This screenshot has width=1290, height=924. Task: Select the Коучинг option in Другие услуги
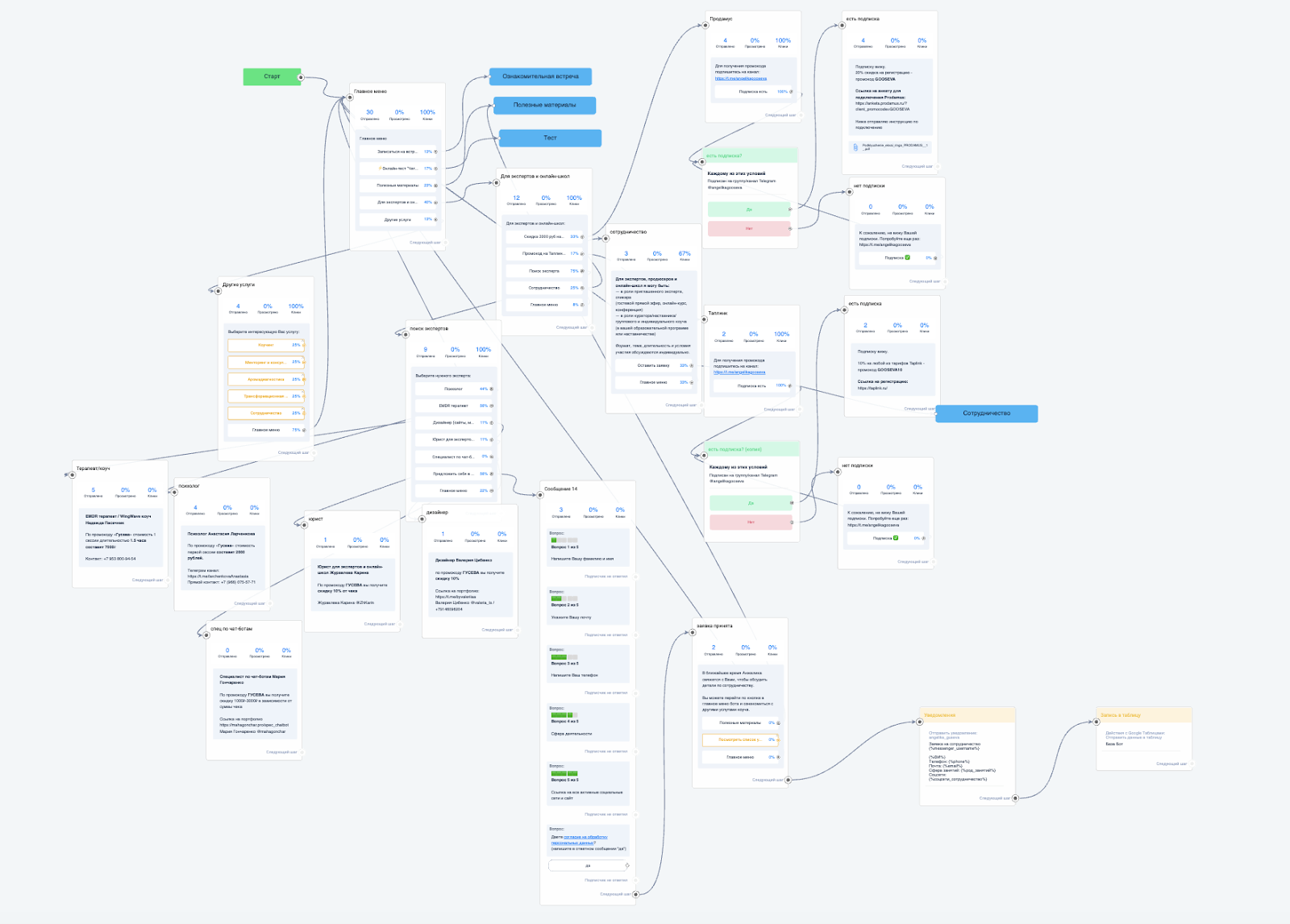tap(265, 345)
